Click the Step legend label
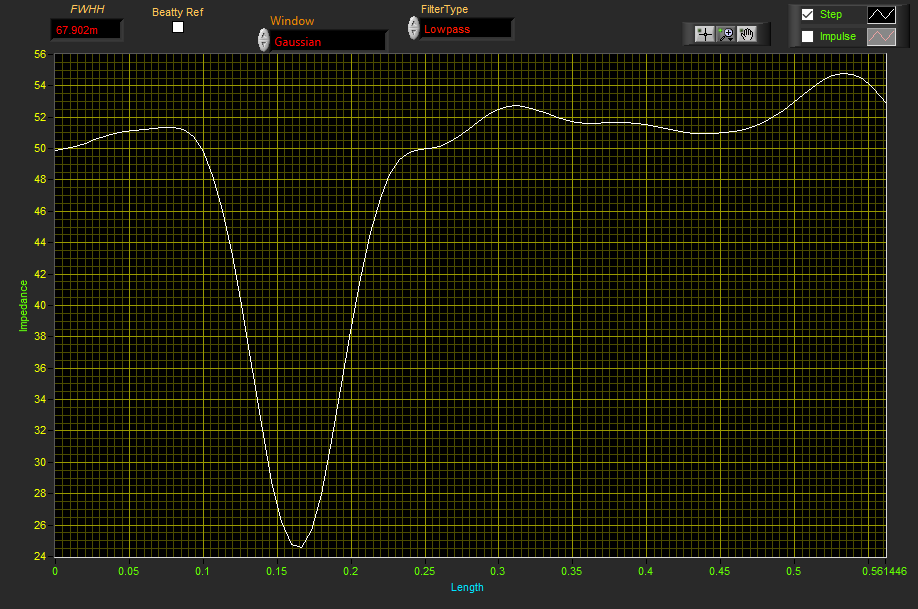The image size is (918, 609). pos(830,15)
